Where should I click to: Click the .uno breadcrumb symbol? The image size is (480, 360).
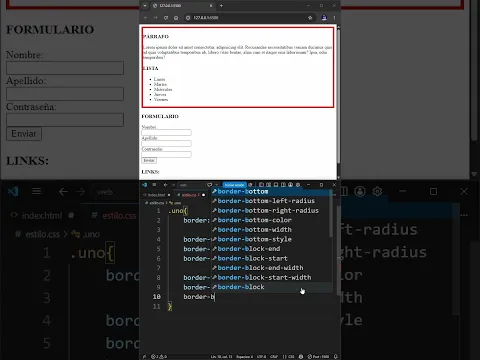175,203
